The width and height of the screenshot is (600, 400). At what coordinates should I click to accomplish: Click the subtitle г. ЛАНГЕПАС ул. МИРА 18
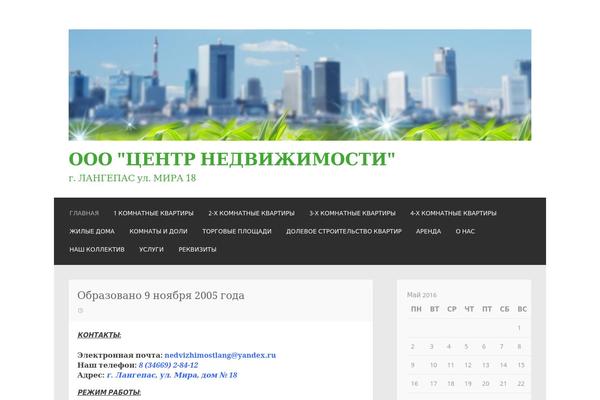tap(132, 178)
